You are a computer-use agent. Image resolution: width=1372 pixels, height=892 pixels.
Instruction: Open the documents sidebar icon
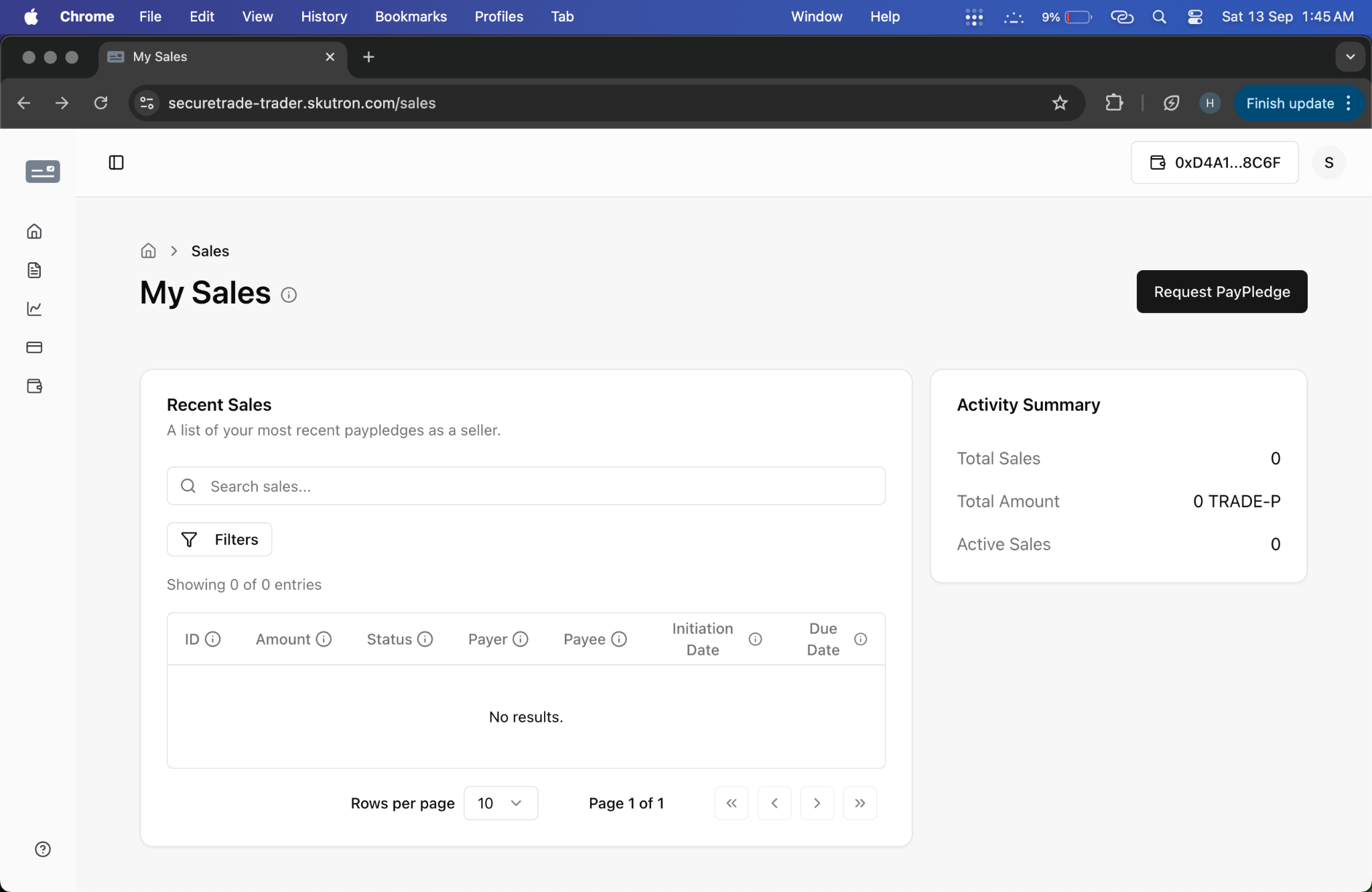[34, 270]
